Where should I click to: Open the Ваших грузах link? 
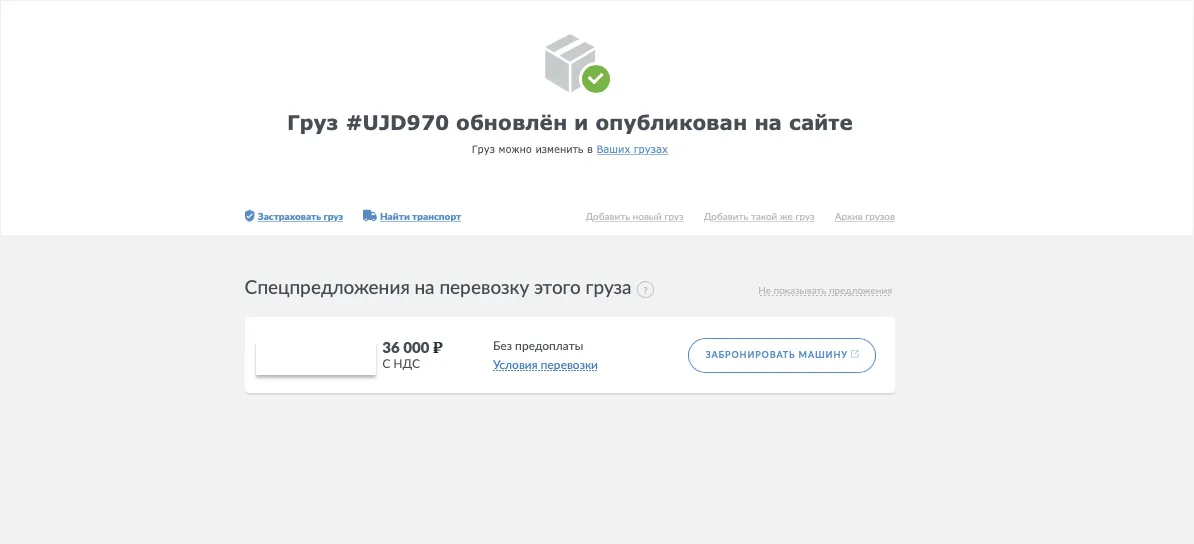click(632, 150)
